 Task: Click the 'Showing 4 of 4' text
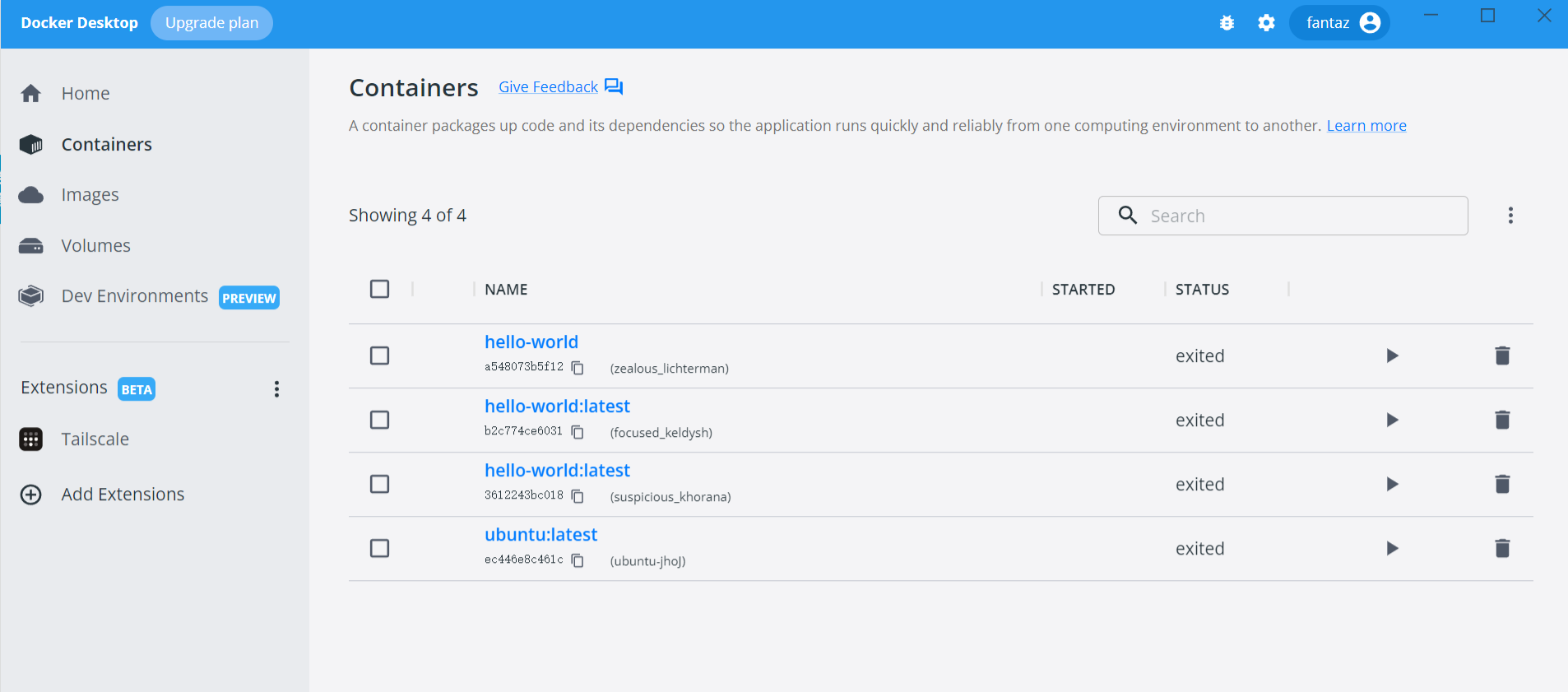pyautogui.click(x=407, y=216)
